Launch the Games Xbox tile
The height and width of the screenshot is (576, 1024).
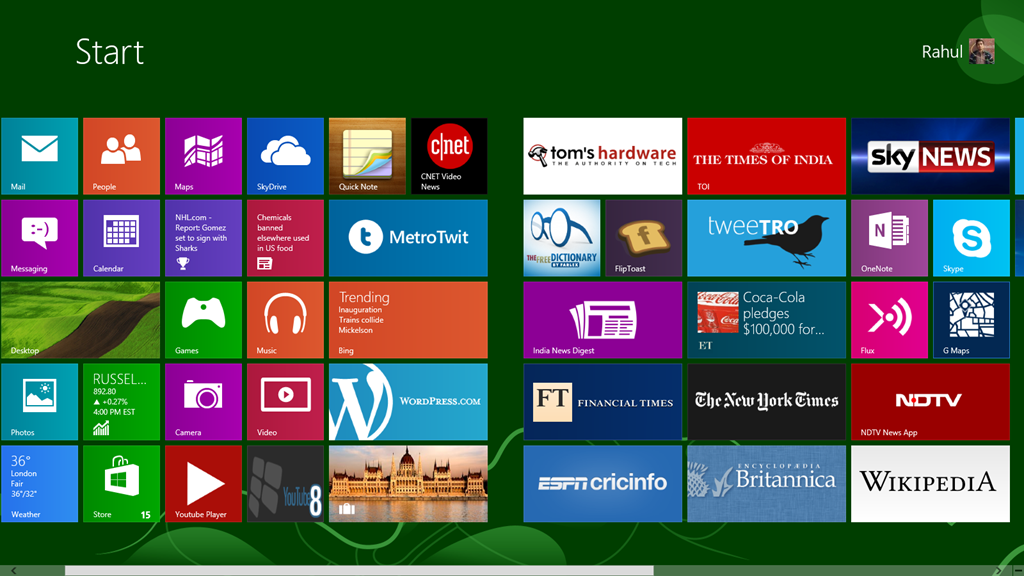click(x=203, y=320)
